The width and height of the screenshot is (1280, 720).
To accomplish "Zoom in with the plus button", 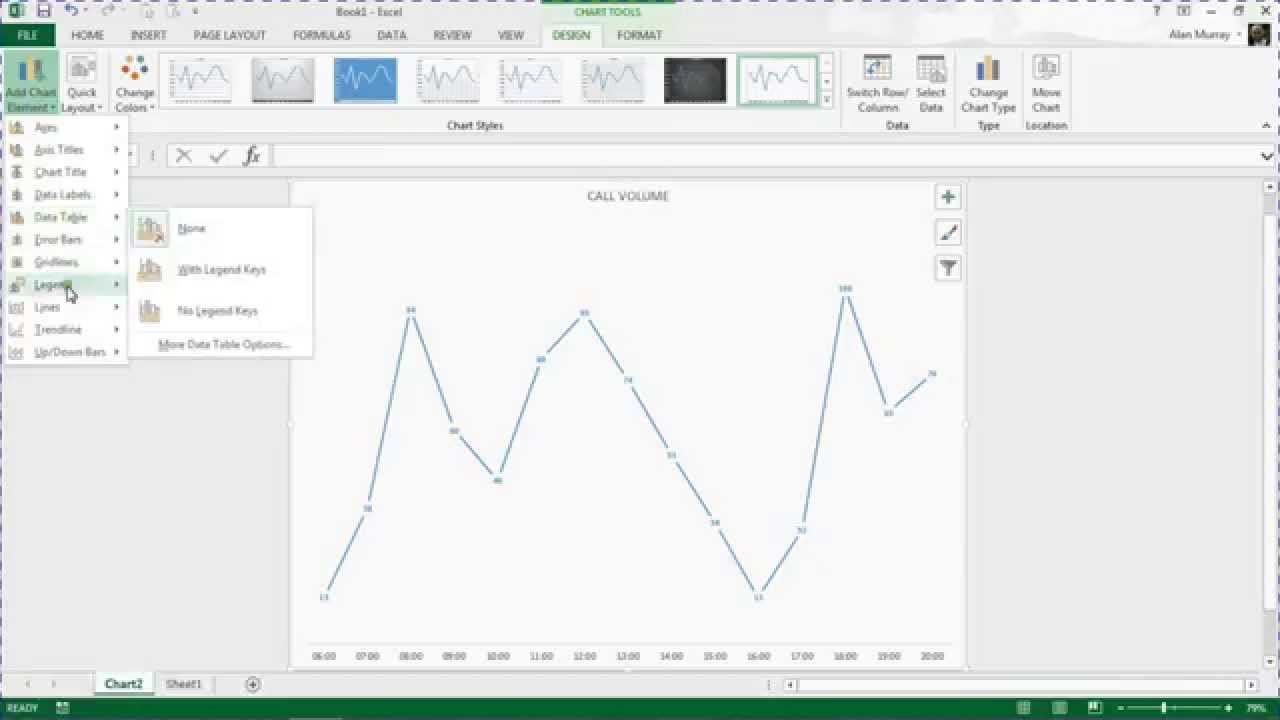I will (x=1228, y=708).
